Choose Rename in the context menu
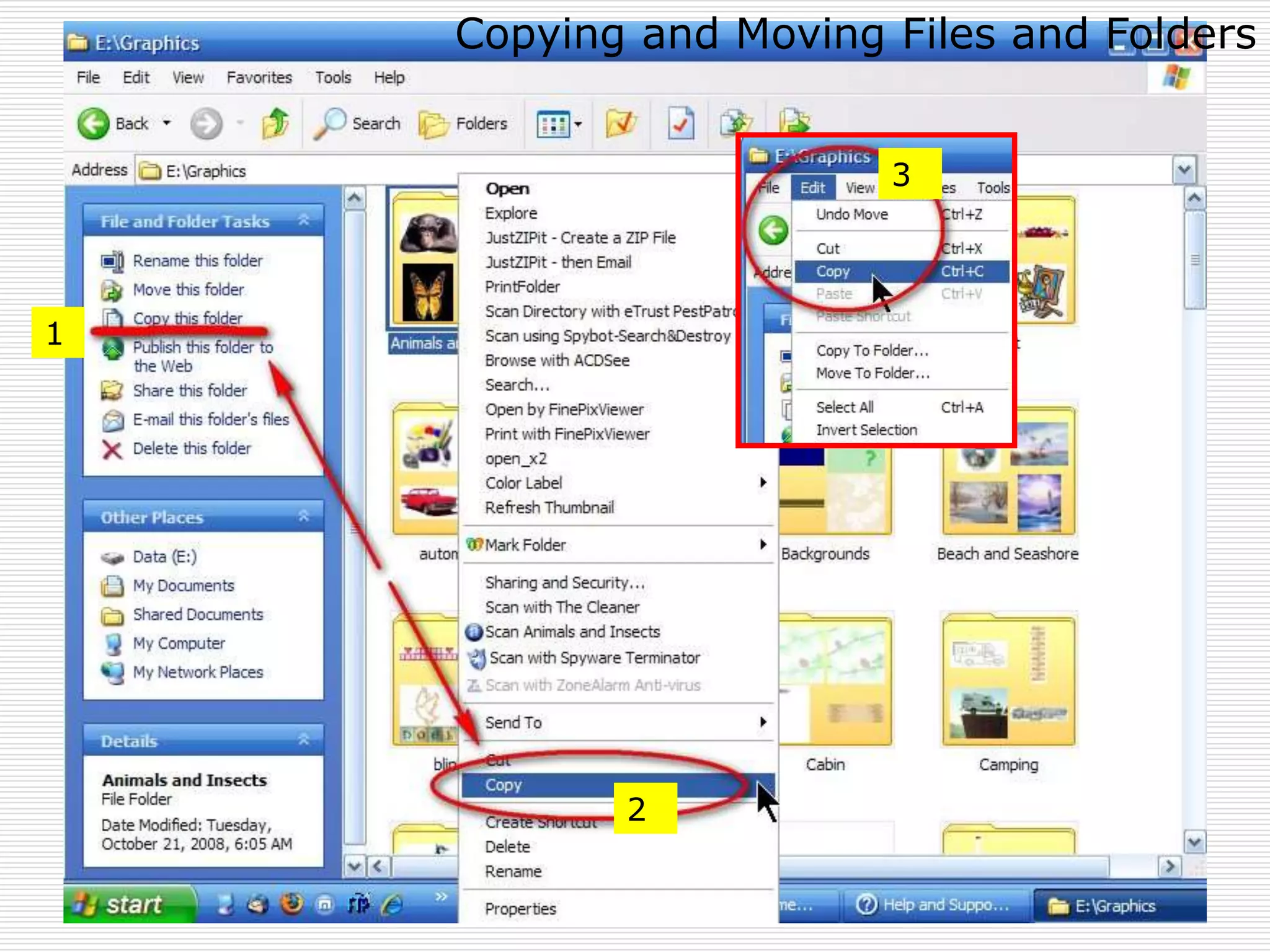The image size is (1270, 952). [x=620, y=872]
